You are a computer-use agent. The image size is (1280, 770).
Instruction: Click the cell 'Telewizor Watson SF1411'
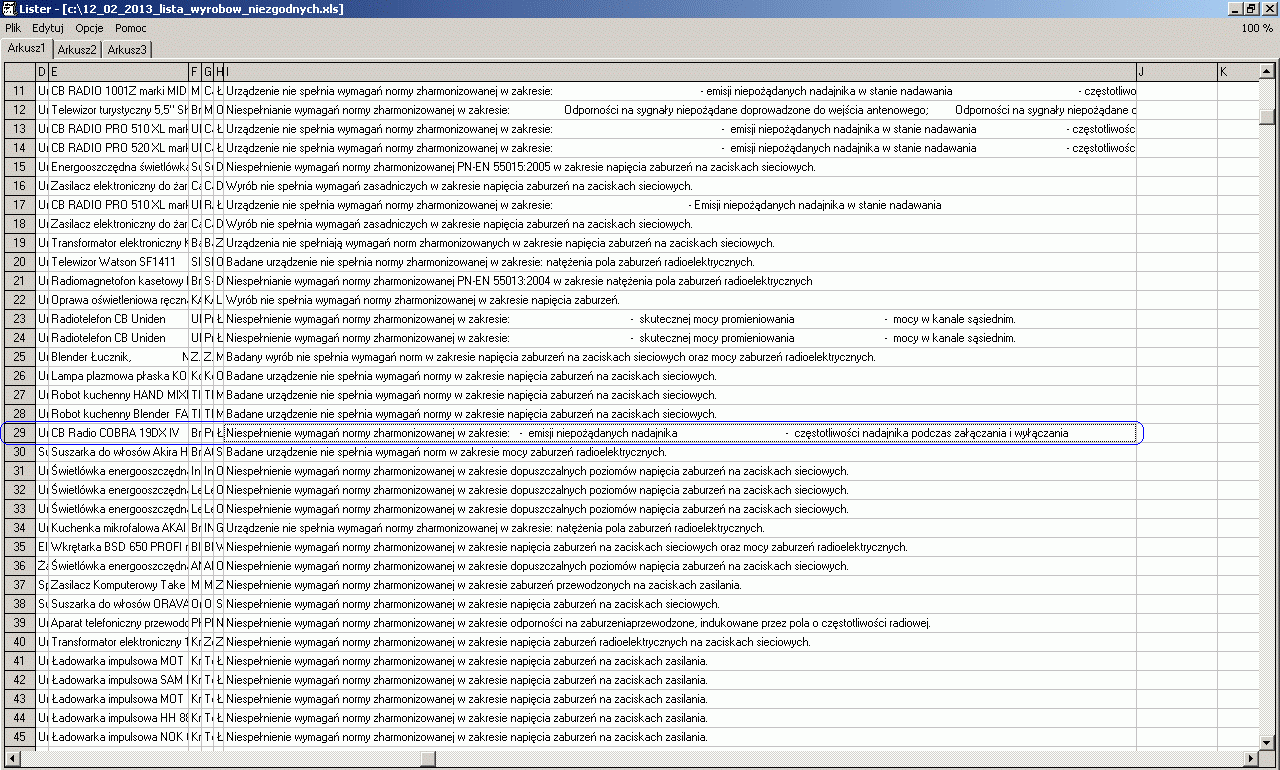[118, 262]
